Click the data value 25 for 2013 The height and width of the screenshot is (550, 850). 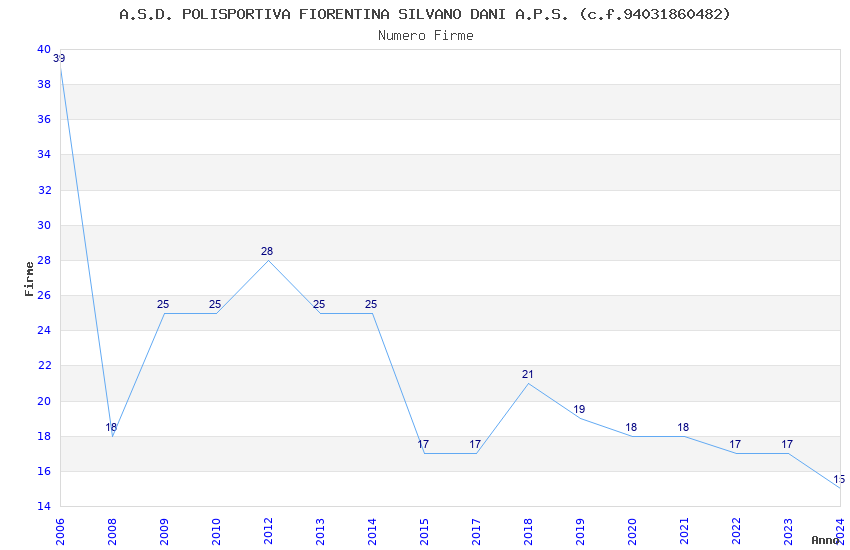click(319, 305)
